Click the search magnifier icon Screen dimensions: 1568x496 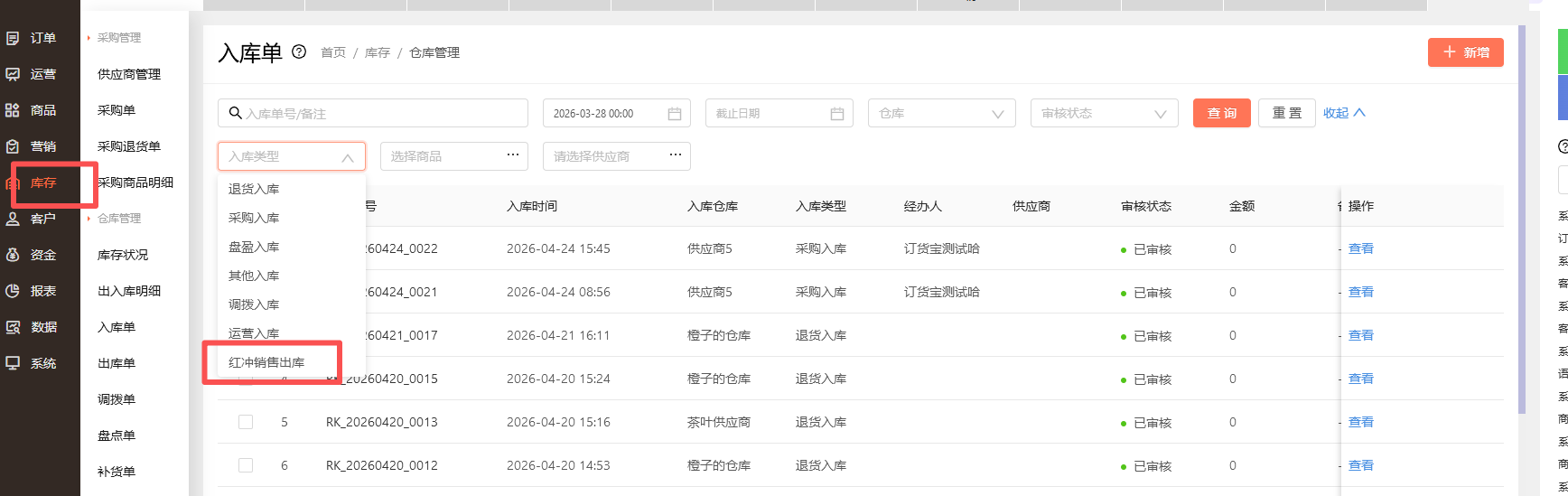point(235,113)
